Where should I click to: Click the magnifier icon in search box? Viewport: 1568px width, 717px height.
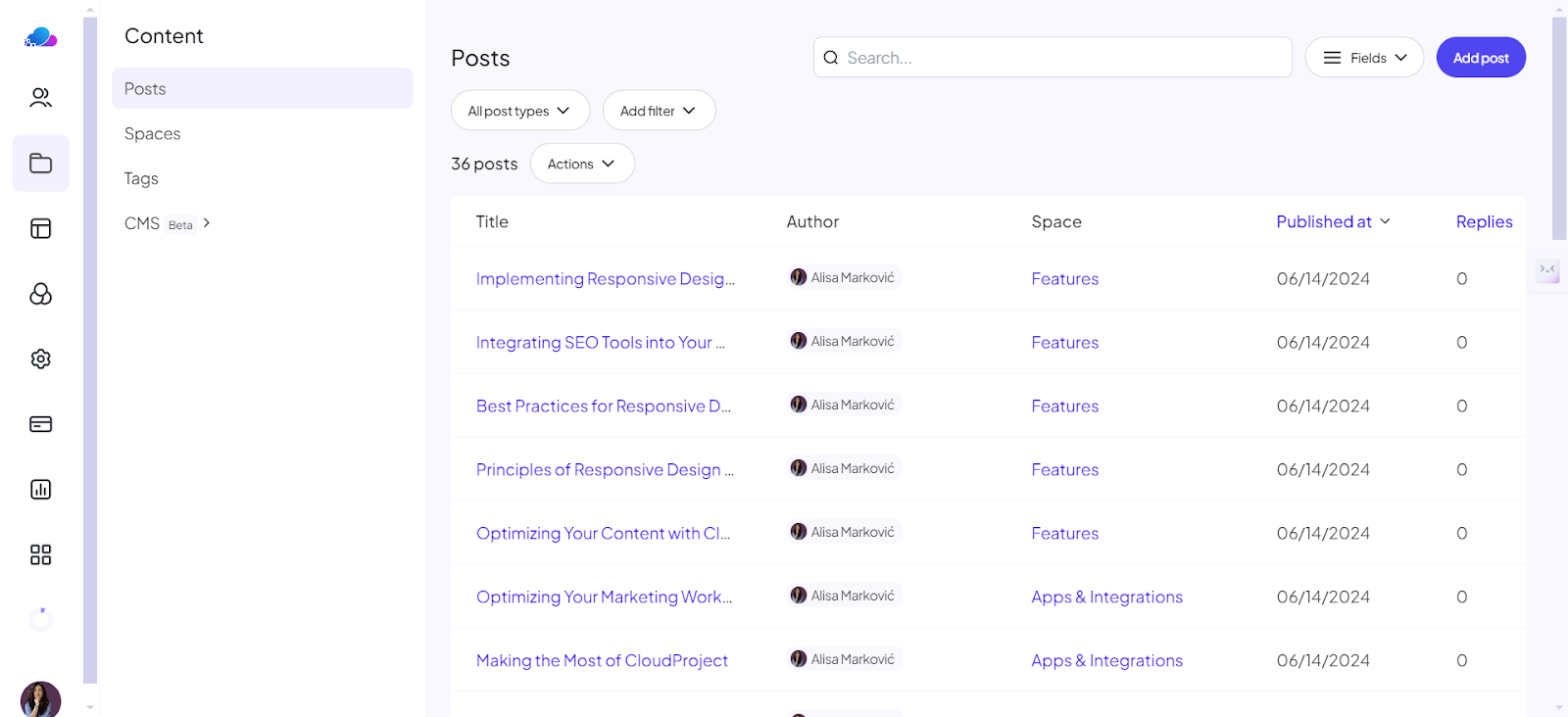coord(831,58)
